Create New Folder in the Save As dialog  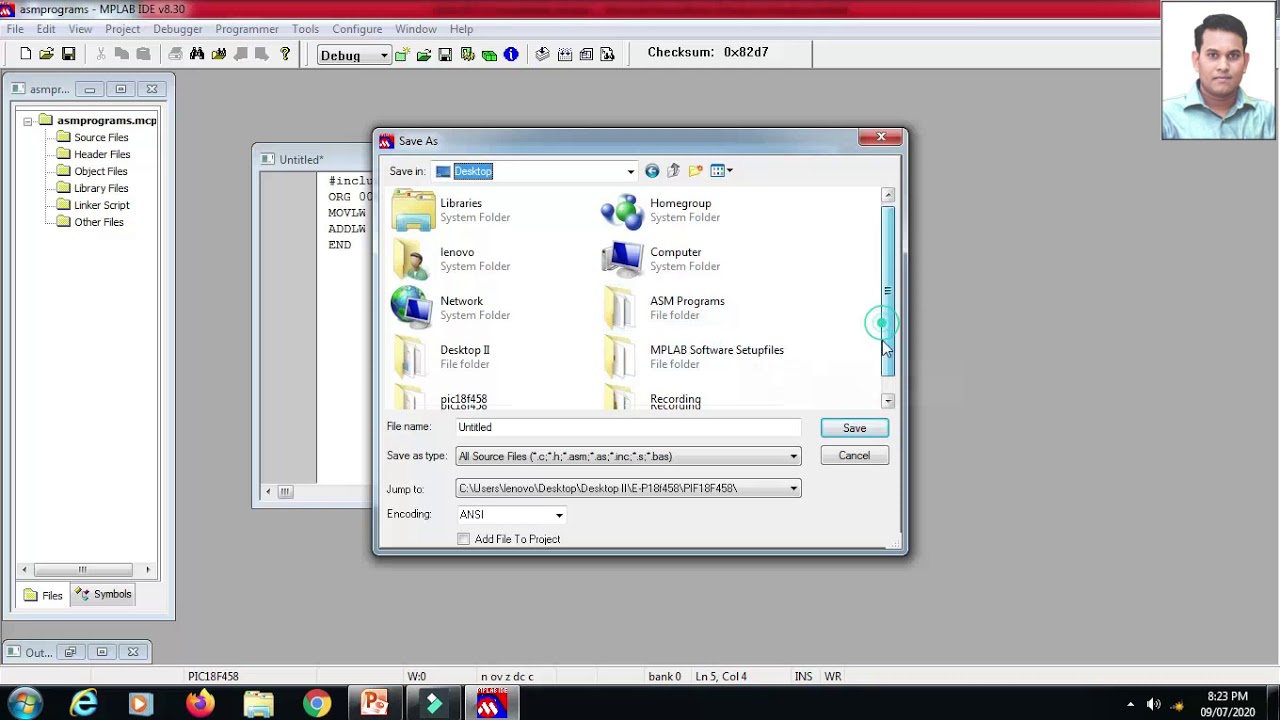coord(695,171)
